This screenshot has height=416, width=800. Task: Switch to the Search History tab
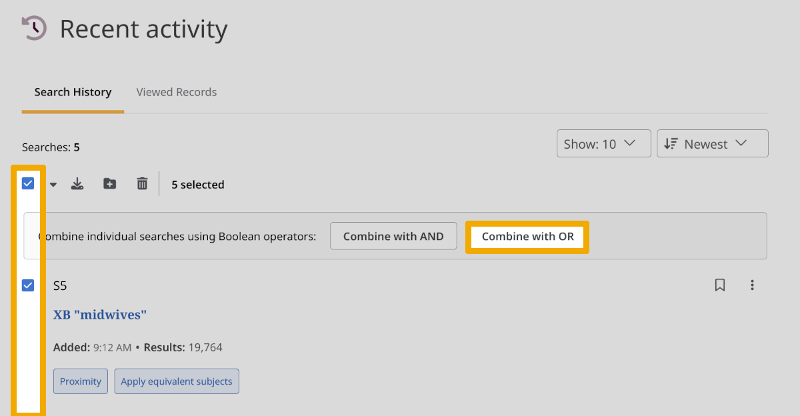73,92
